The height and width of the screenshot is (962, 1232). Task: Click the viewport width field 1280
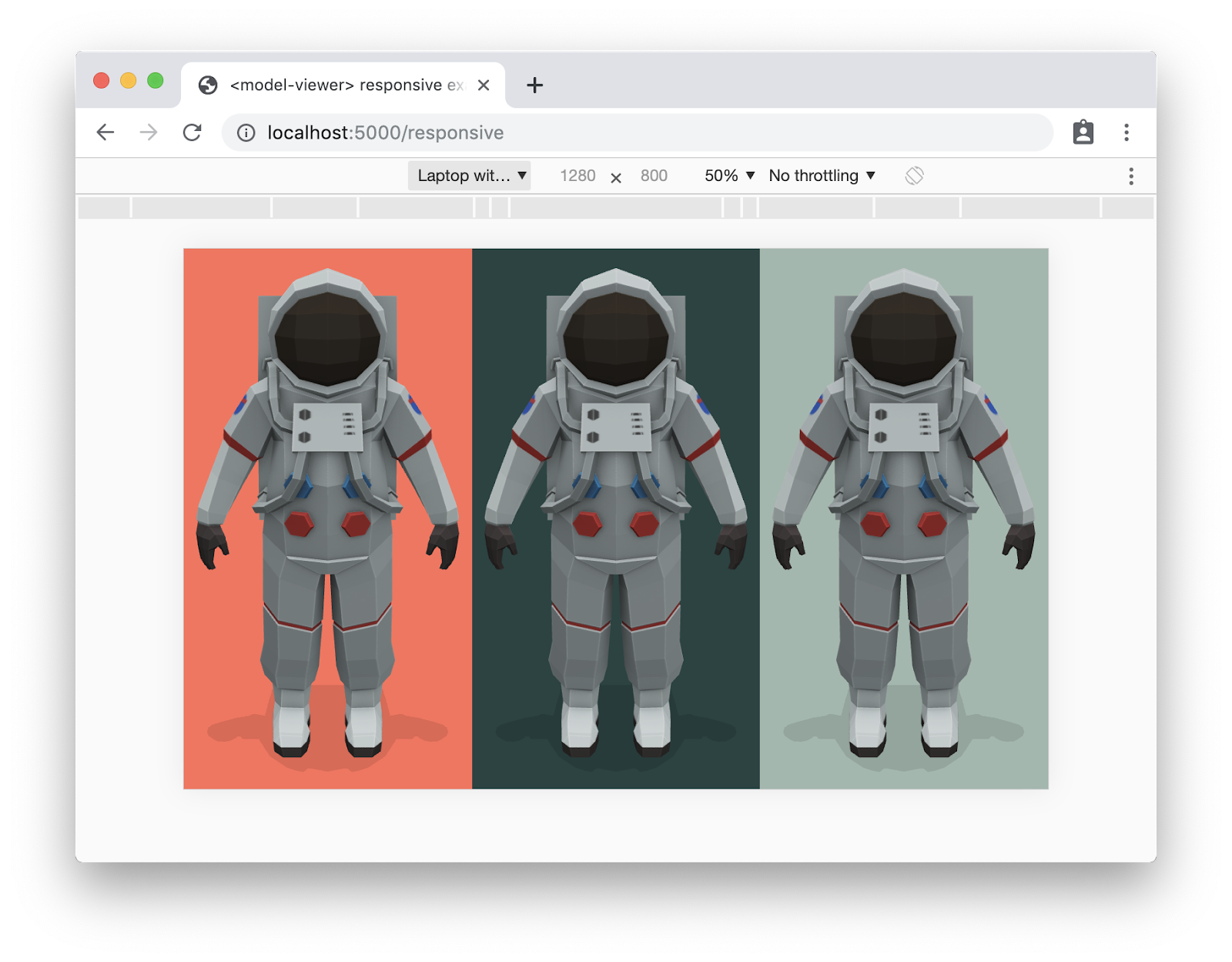[x=577, y=176]
